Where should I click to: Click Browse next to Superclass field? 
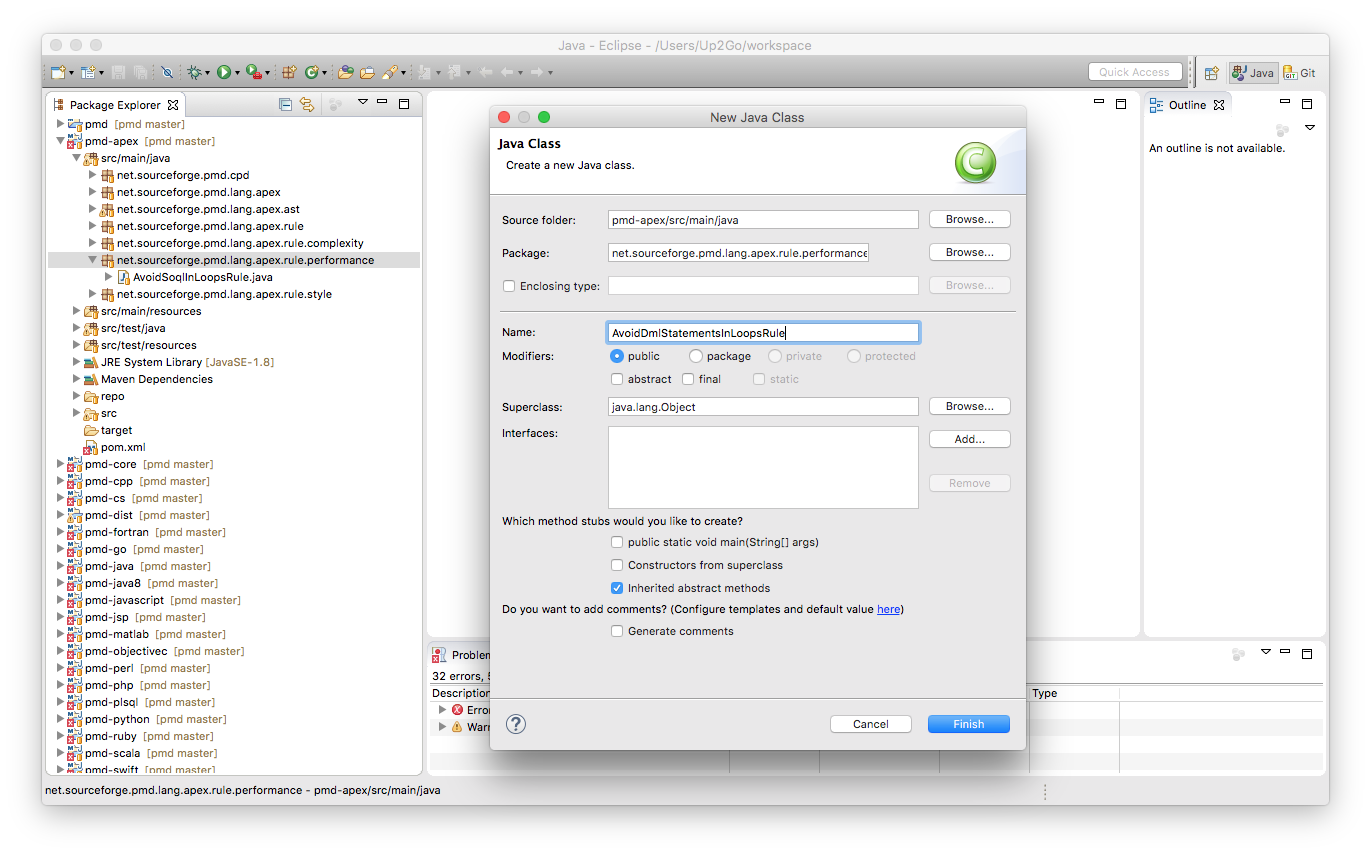(969, 406)
